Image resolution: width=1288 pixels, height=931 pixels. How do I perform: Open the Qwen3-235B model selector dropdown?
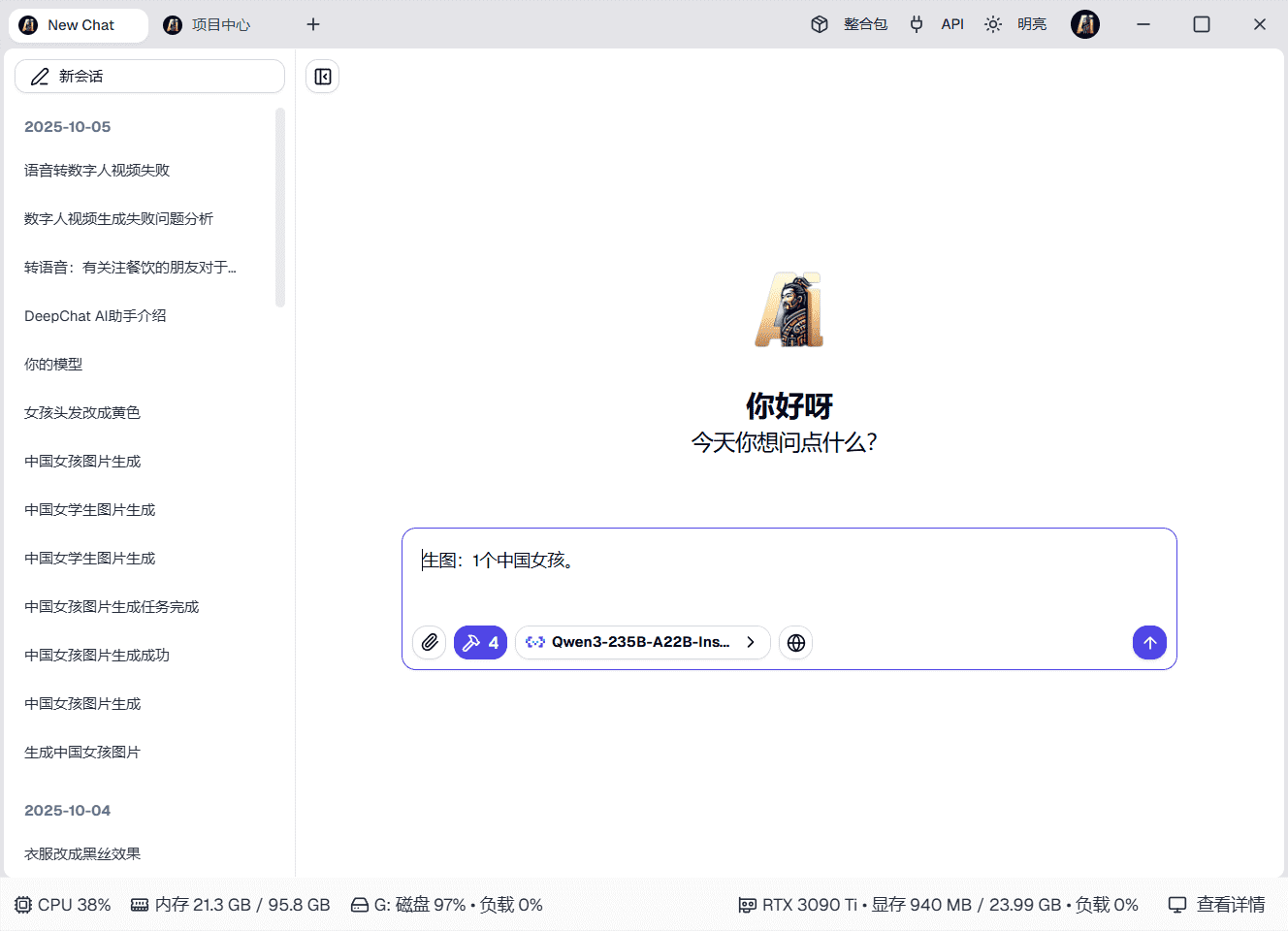pos(642,642)
